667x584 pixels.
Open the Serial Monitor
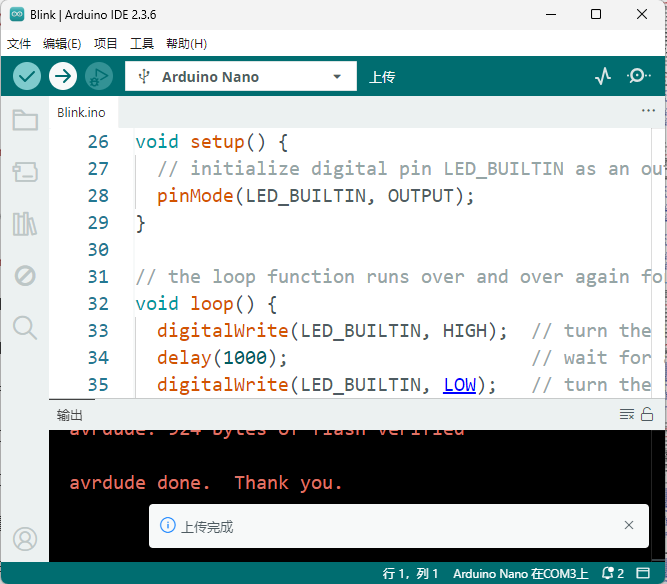coord(638,76)
